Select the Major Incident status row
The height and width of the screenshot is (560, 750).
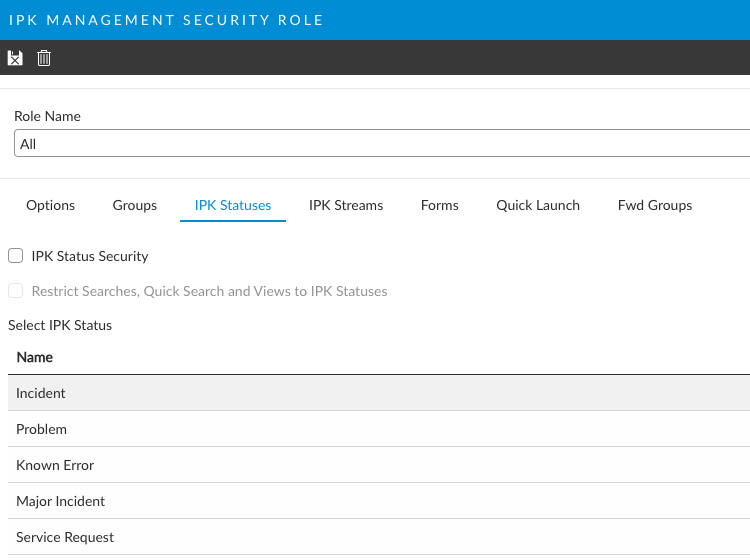(61, 501)
